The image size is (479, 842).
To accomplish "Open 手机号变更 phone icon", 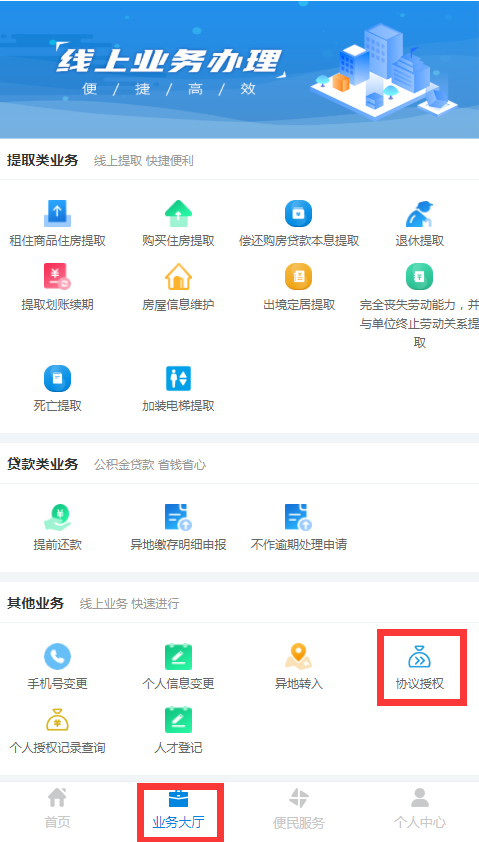I will click(57, 656).
